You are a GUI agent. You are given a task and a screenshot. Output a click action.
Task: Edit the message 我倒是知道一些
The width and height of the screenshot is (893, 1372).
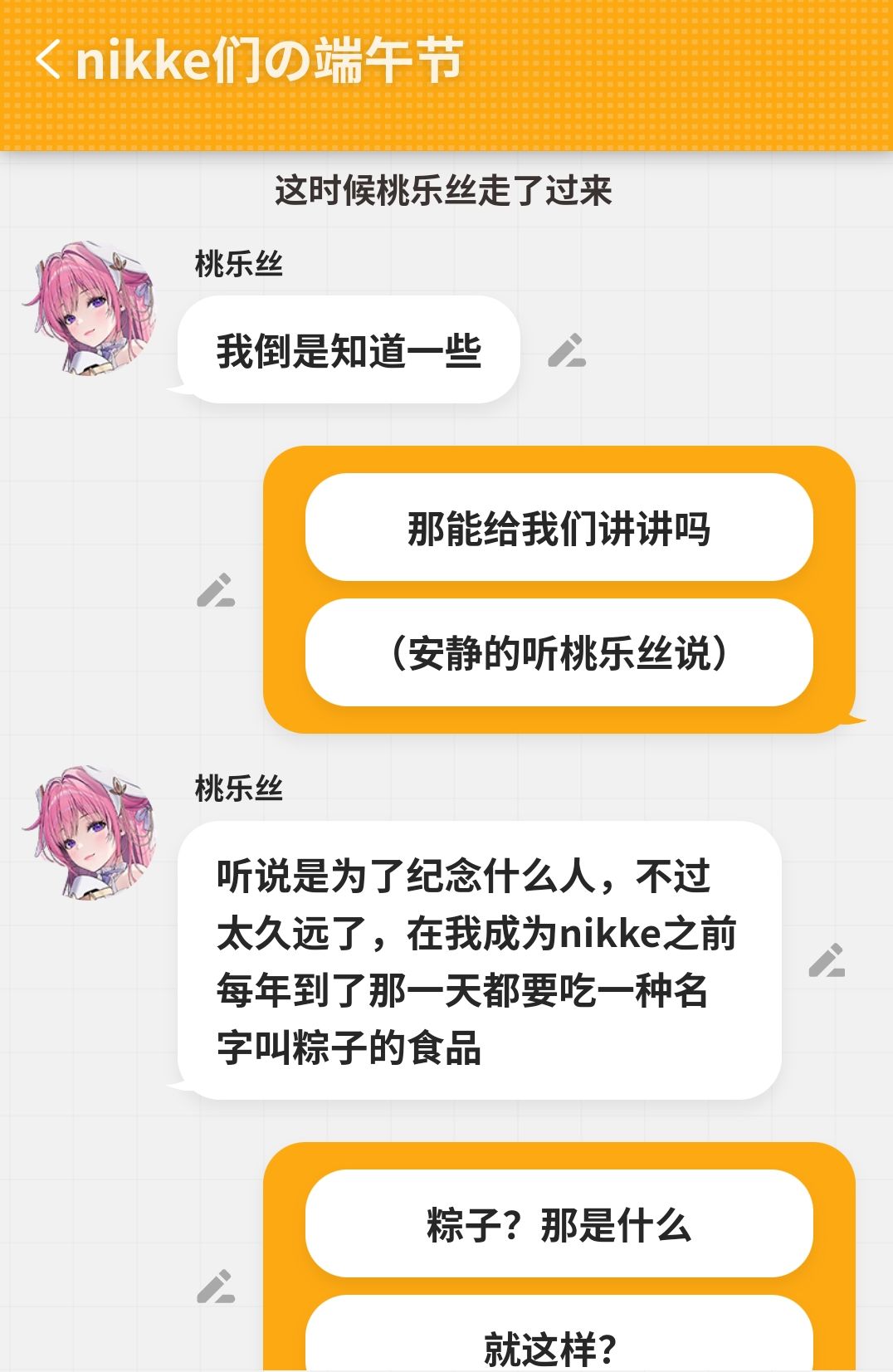(567, 351)
